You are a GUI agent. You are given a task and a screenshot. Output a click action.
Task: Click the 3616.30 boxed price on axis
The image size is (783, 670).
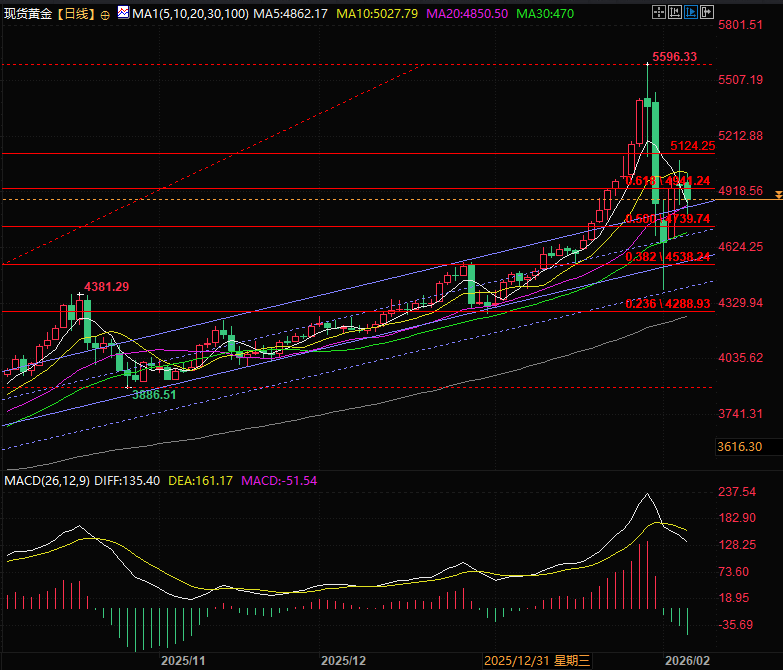[739, 446]
